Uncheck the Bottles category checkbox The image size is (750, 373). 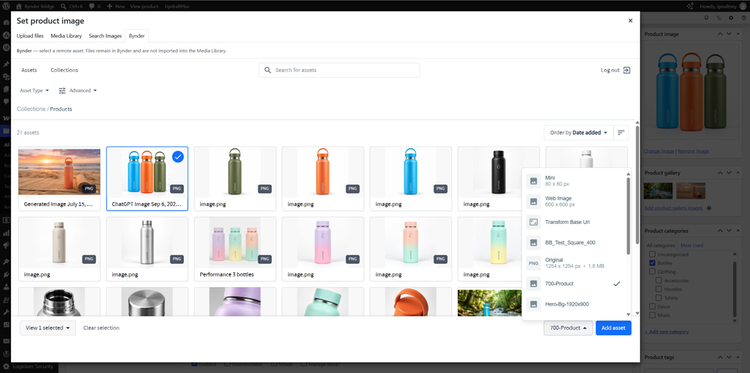652,263
